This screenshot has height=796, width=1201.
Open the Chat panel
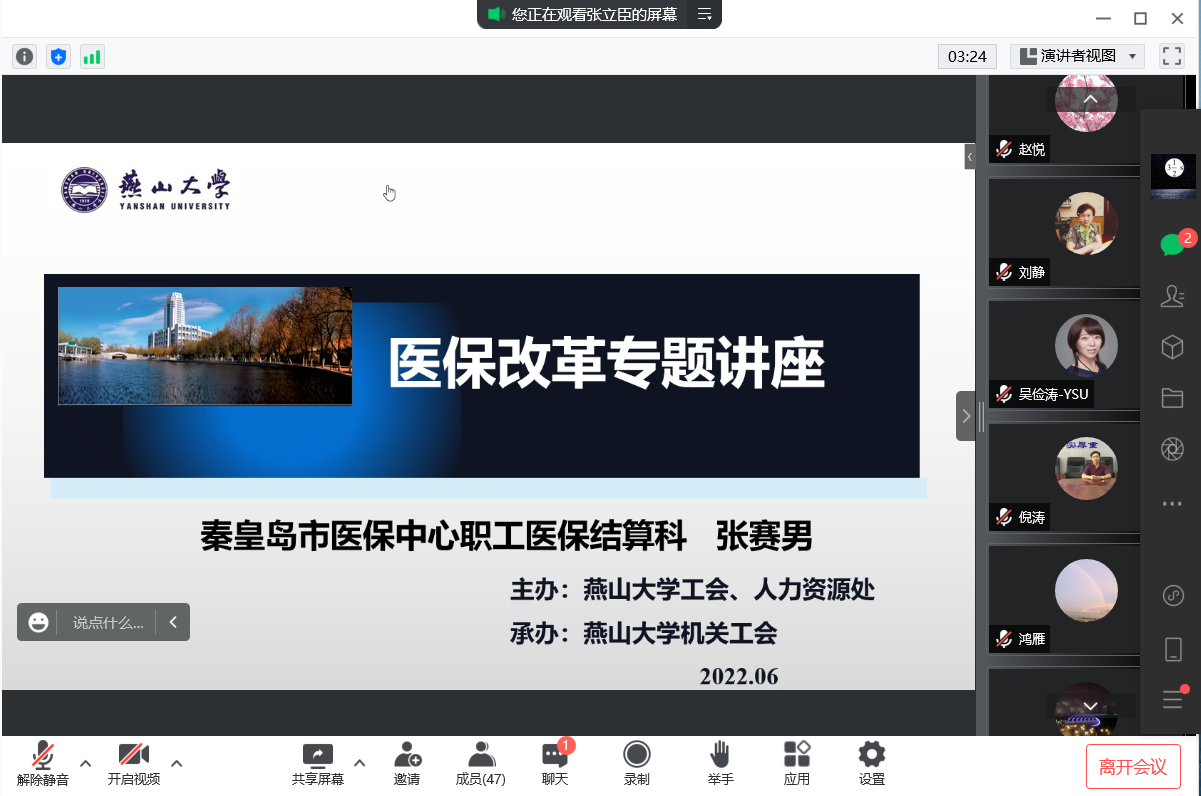click(555, 763)
